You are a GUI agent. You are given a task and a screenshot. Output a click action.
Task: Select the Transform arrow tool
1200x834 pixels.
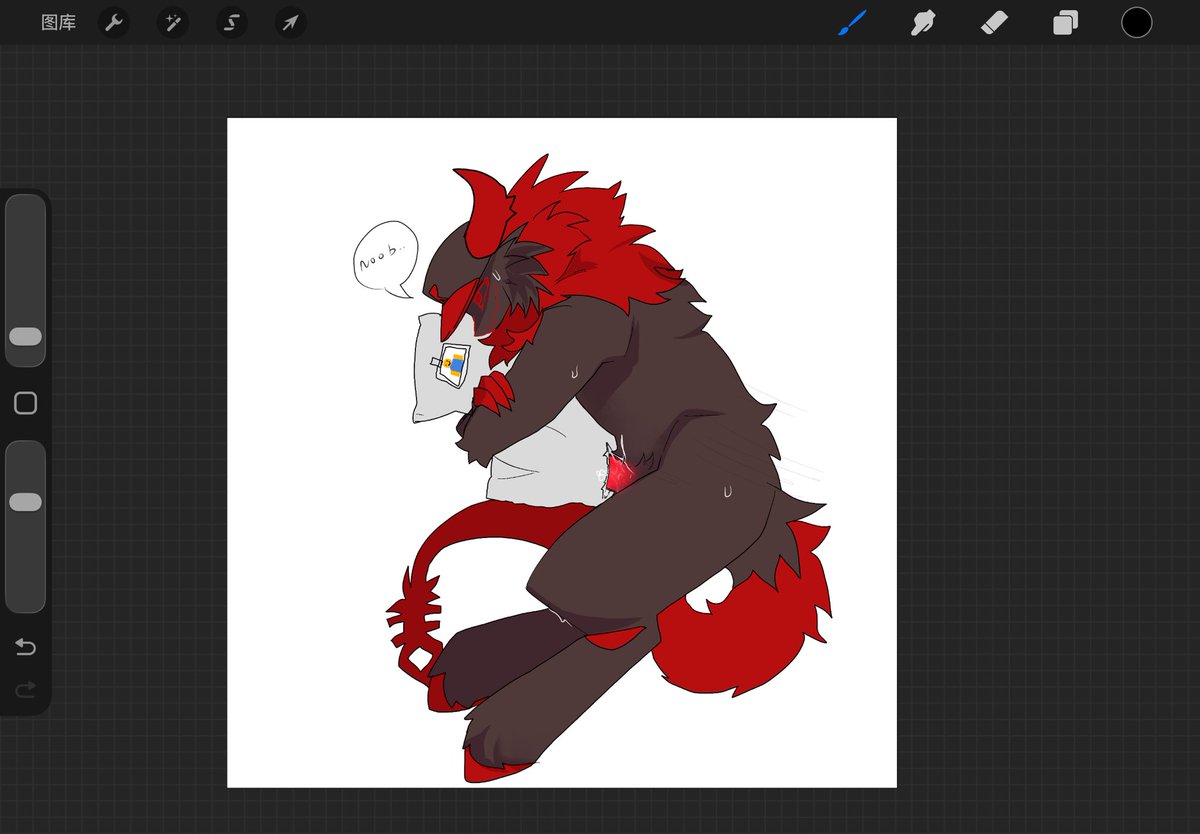[x=290, y=22]
